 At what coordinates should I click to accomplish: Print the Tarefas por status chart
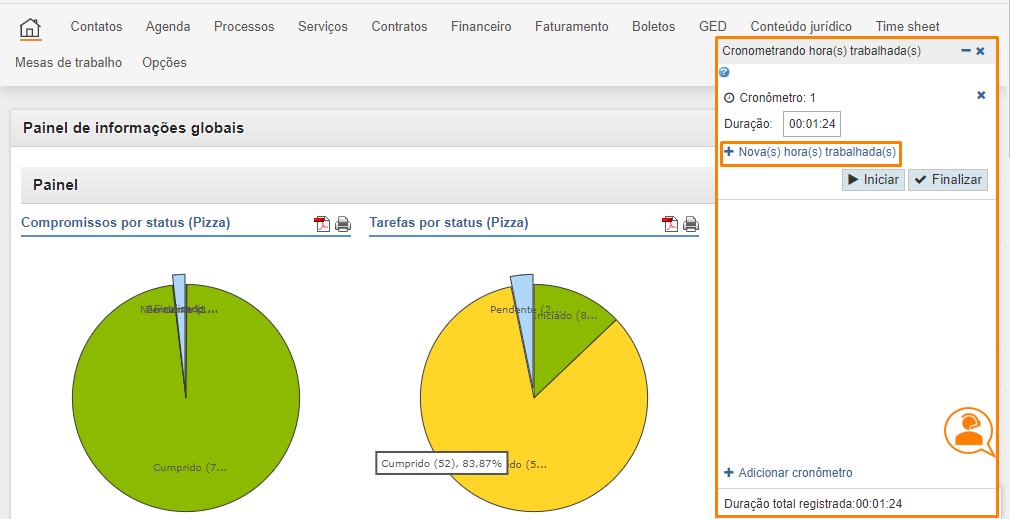(x=691, y=224)
